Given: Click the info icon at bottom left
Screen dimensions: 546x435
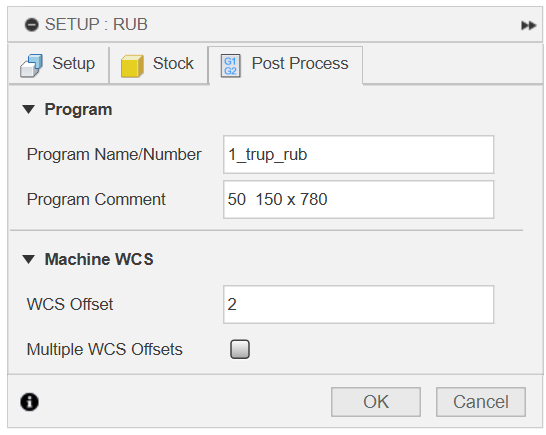Looking at the screenshot, I should click(x=30, y=402).
